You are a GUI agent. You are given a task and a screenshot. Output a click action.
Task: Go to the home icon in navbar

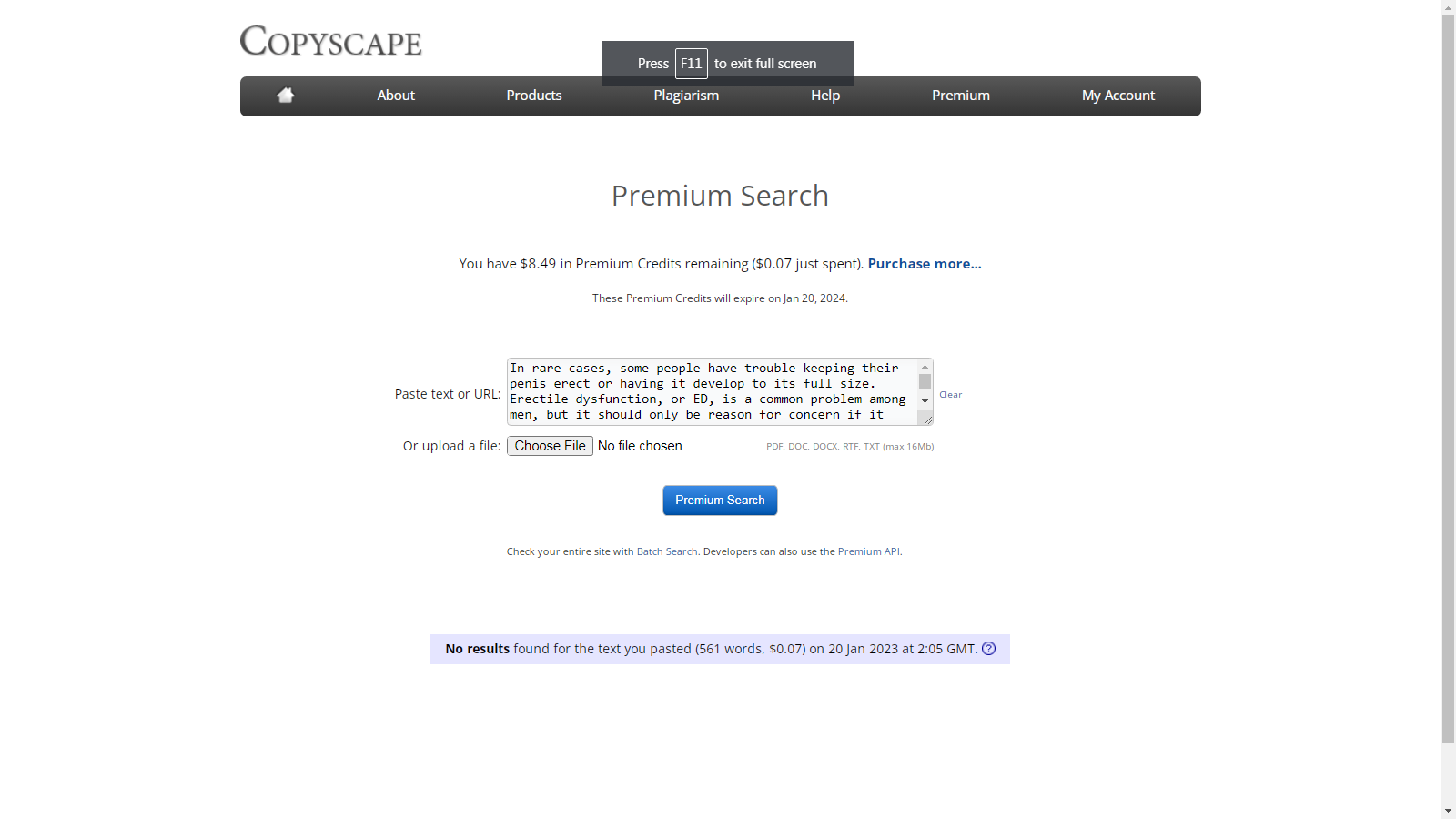pyautogui.click(x=286, y=96)
